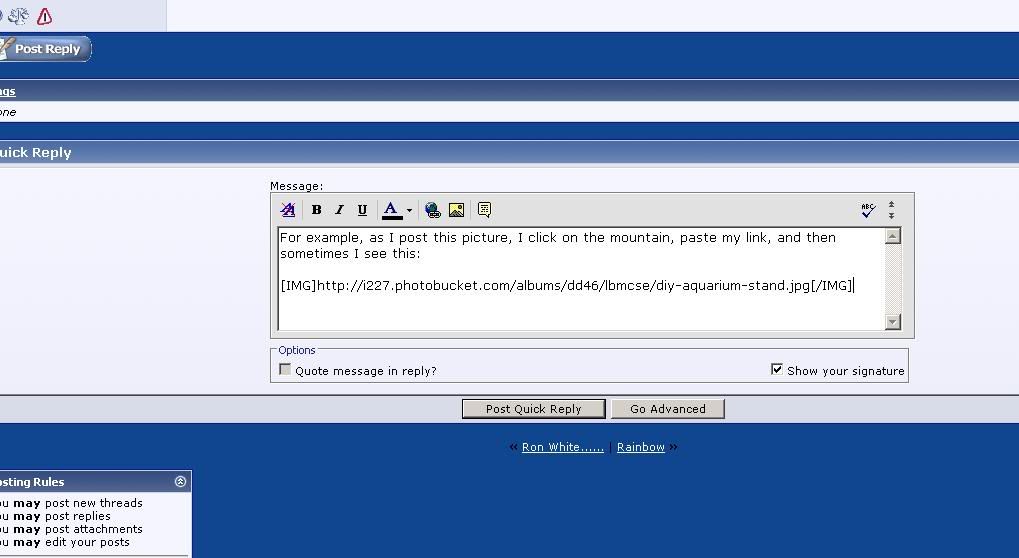1019x558 pixels.
Task: Collapse the Posting Rules box
Action: coord(181,481)
